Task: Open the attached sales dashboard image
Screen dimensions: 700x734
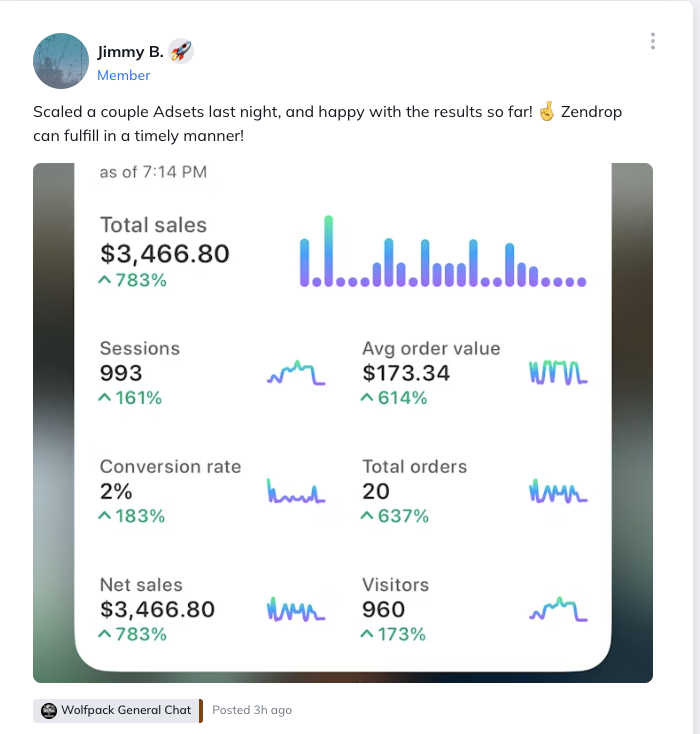Action: coord(342,422)
